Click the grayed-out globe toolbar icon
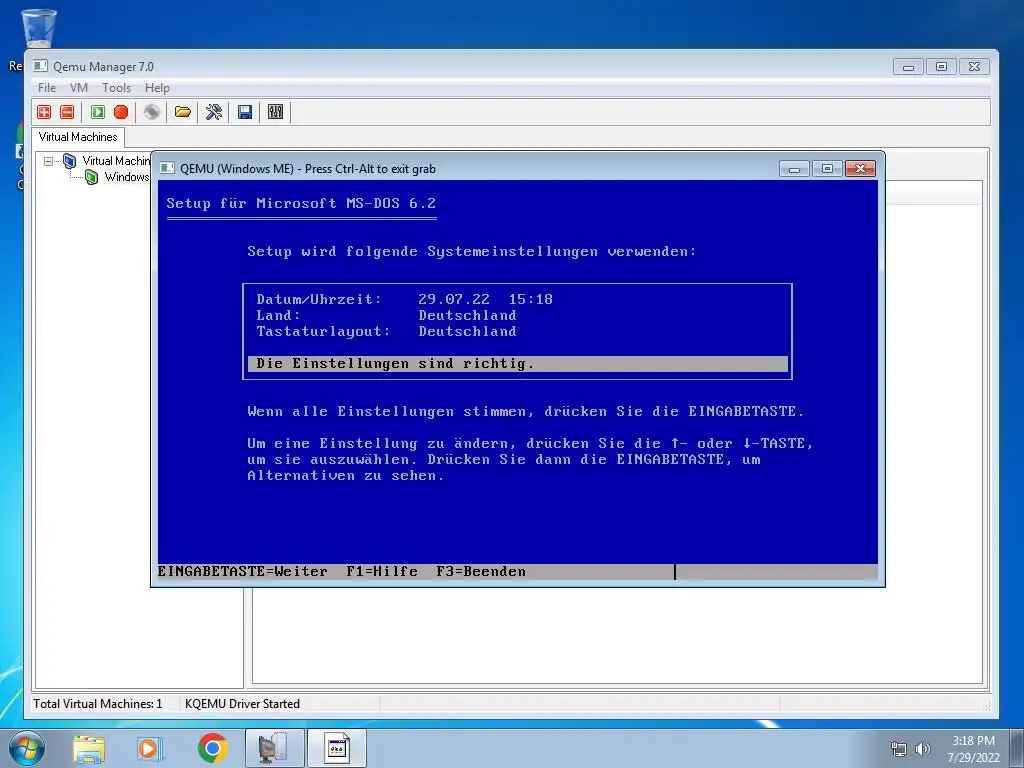The width and height of the screenshot is (1024, 768). (152, 112)
